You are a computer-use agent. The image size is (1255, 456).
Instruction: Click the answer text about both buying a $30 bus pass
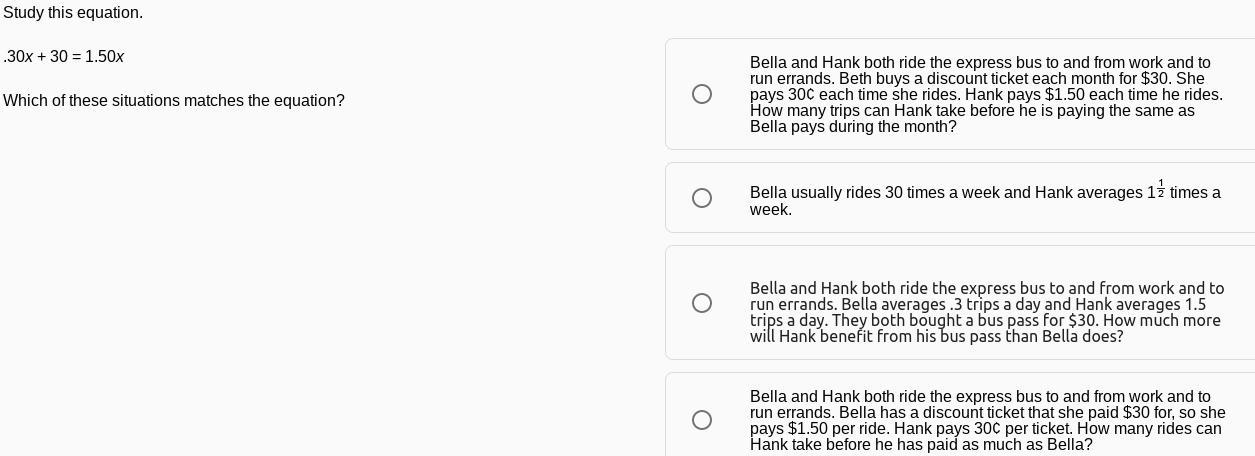tap(987, 312)
